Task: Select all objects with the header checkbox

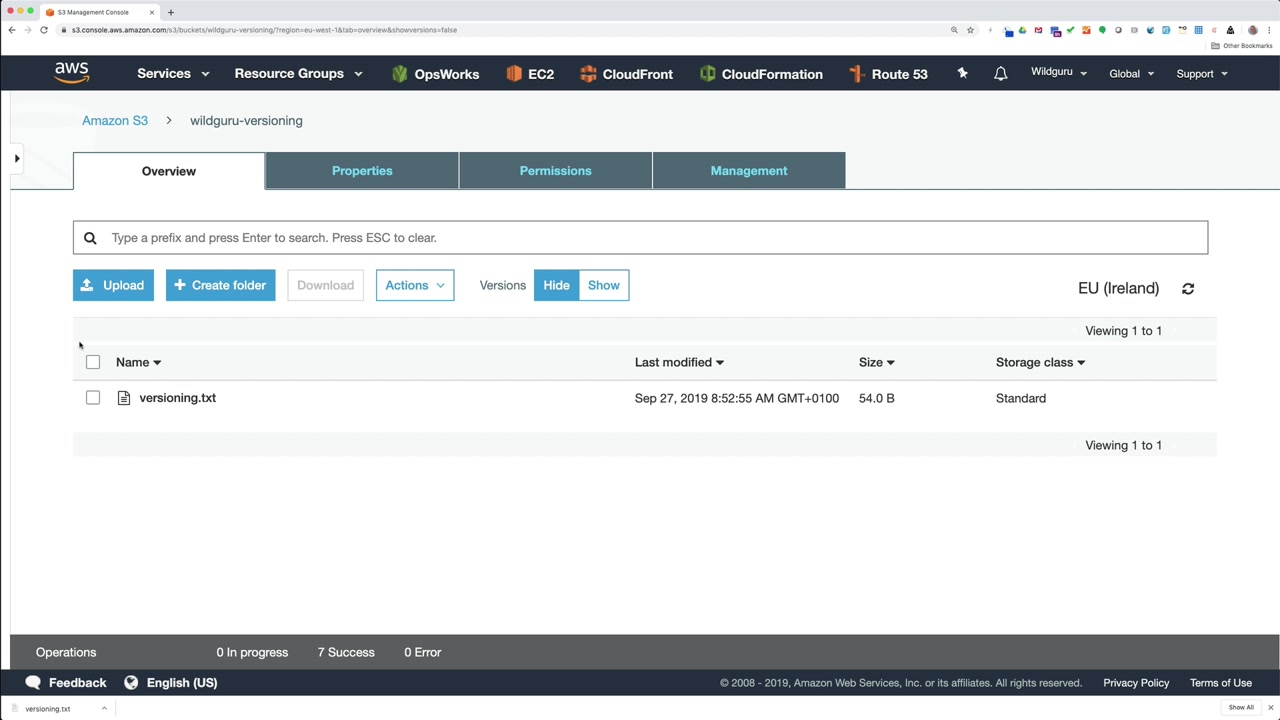Action: point(93,362)
